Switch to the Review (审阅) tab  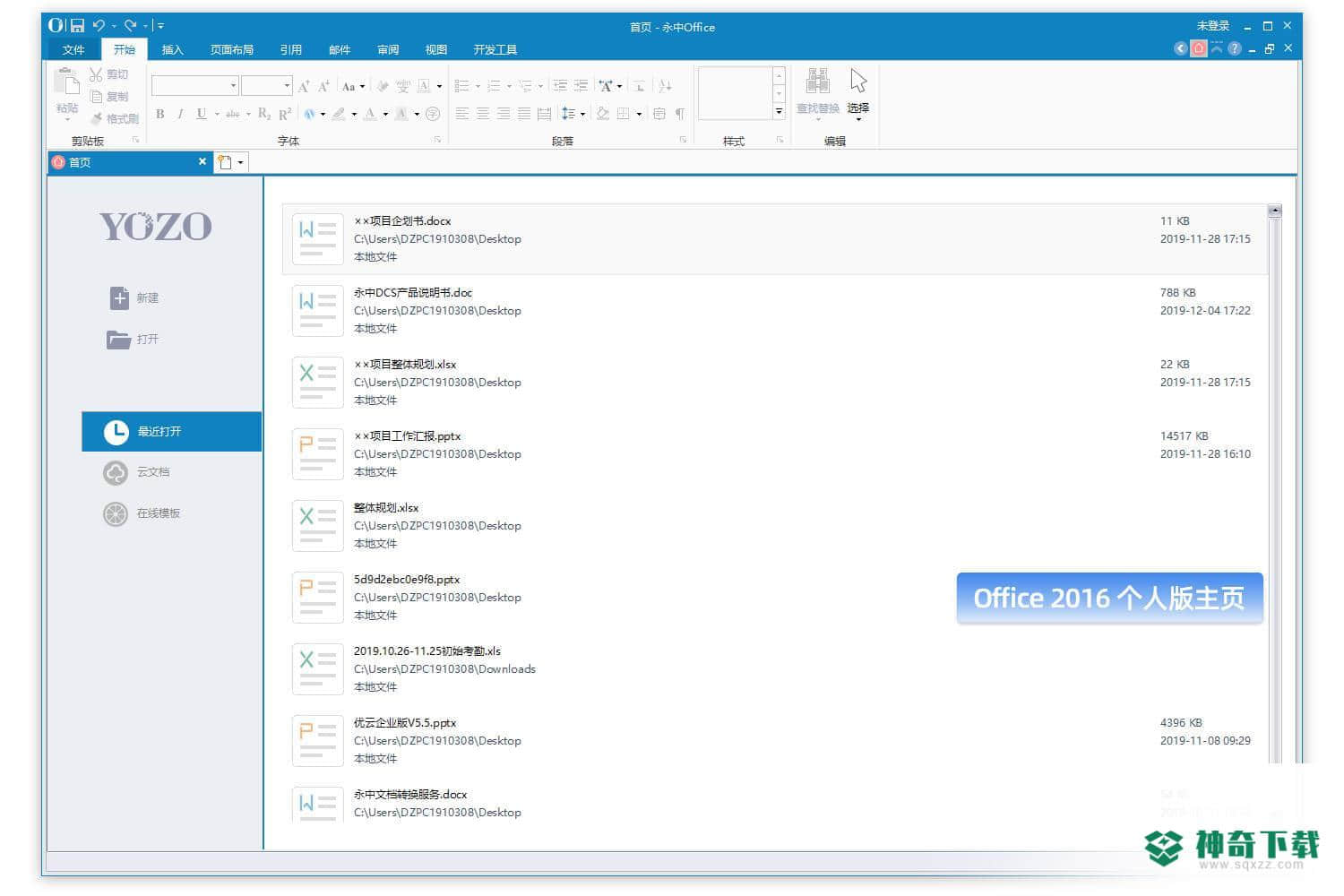tap(388, 49)
